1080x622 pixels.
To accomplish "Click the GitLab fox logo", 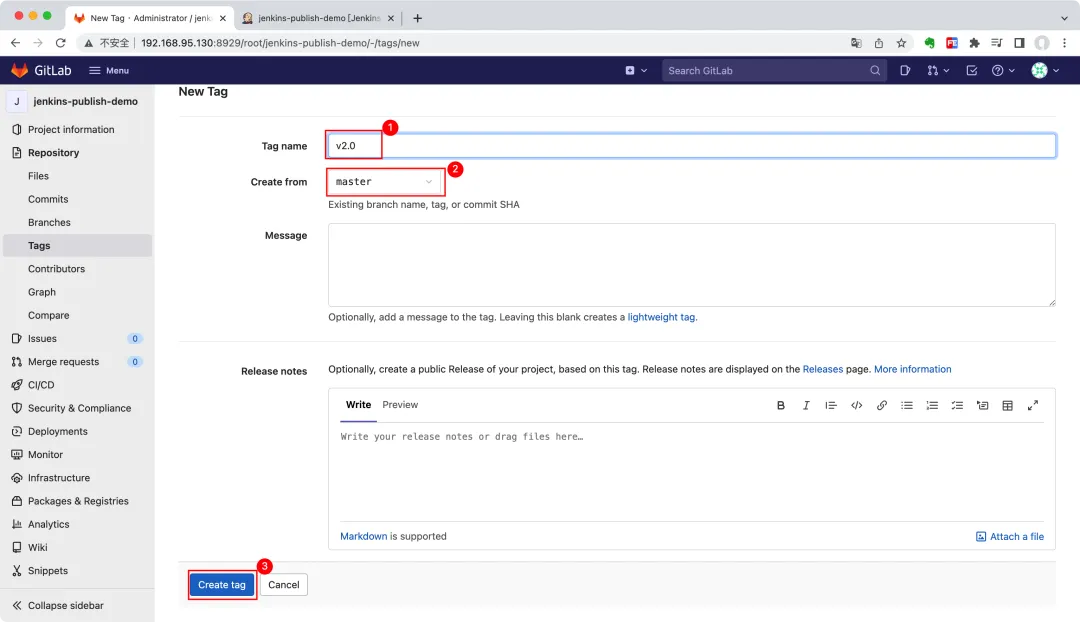I will pyautogui.click(x=19, y=70).
